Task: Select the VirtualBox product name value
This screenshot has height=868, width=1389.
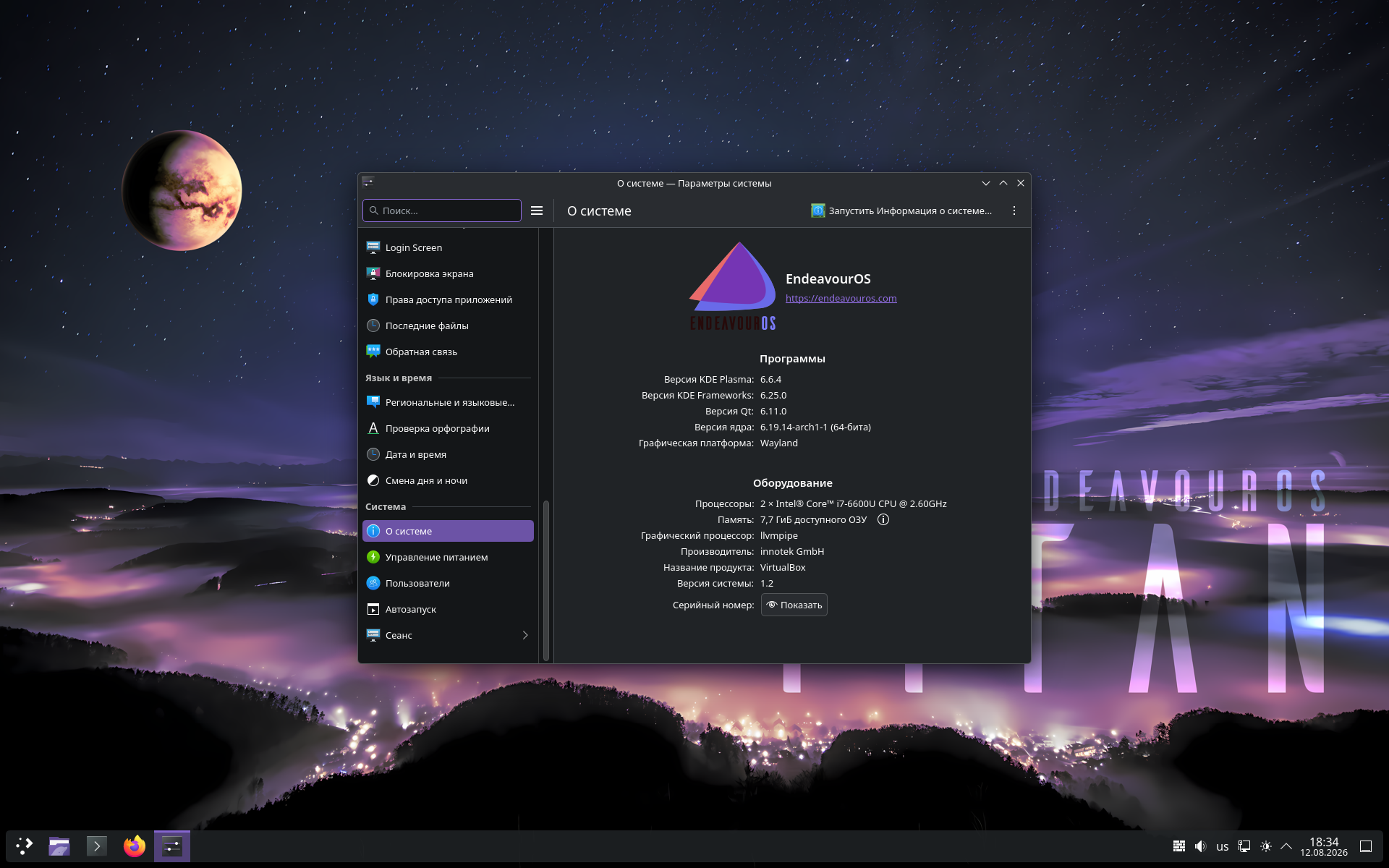Action: point(783,567)
